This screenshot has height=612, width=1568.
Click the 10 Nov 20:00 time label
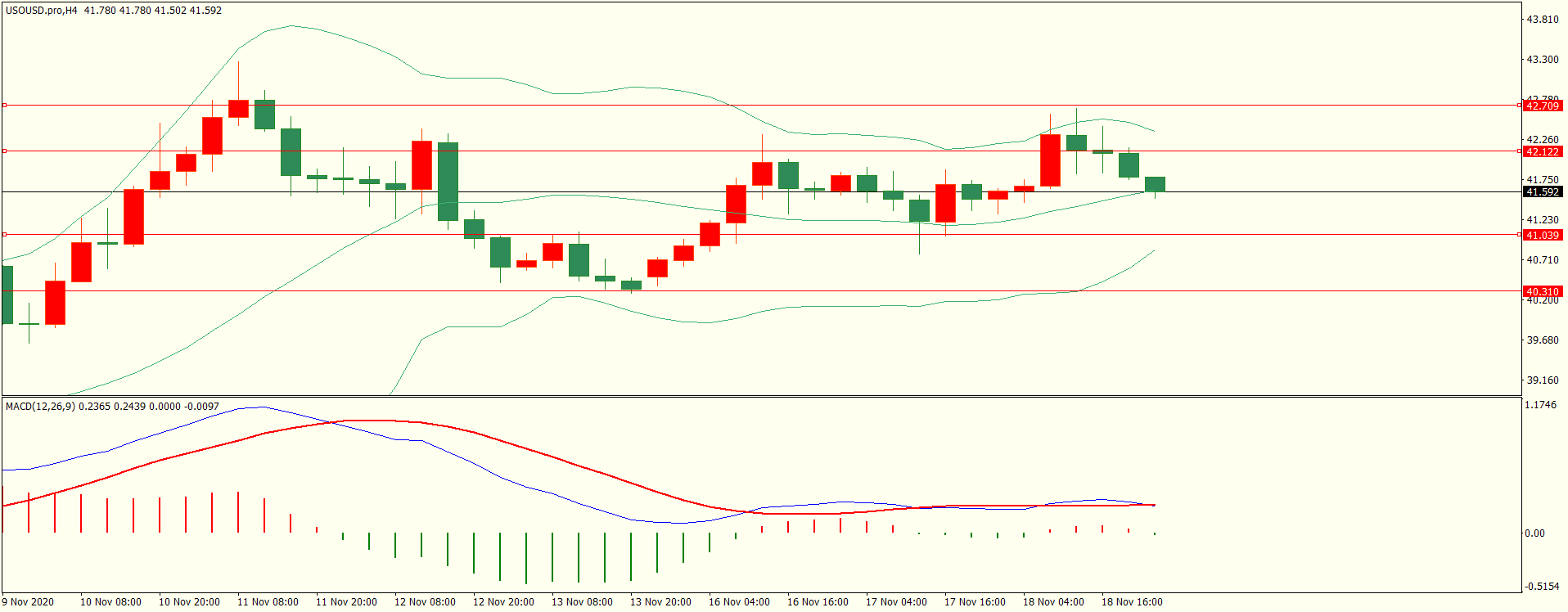[189, 602]
